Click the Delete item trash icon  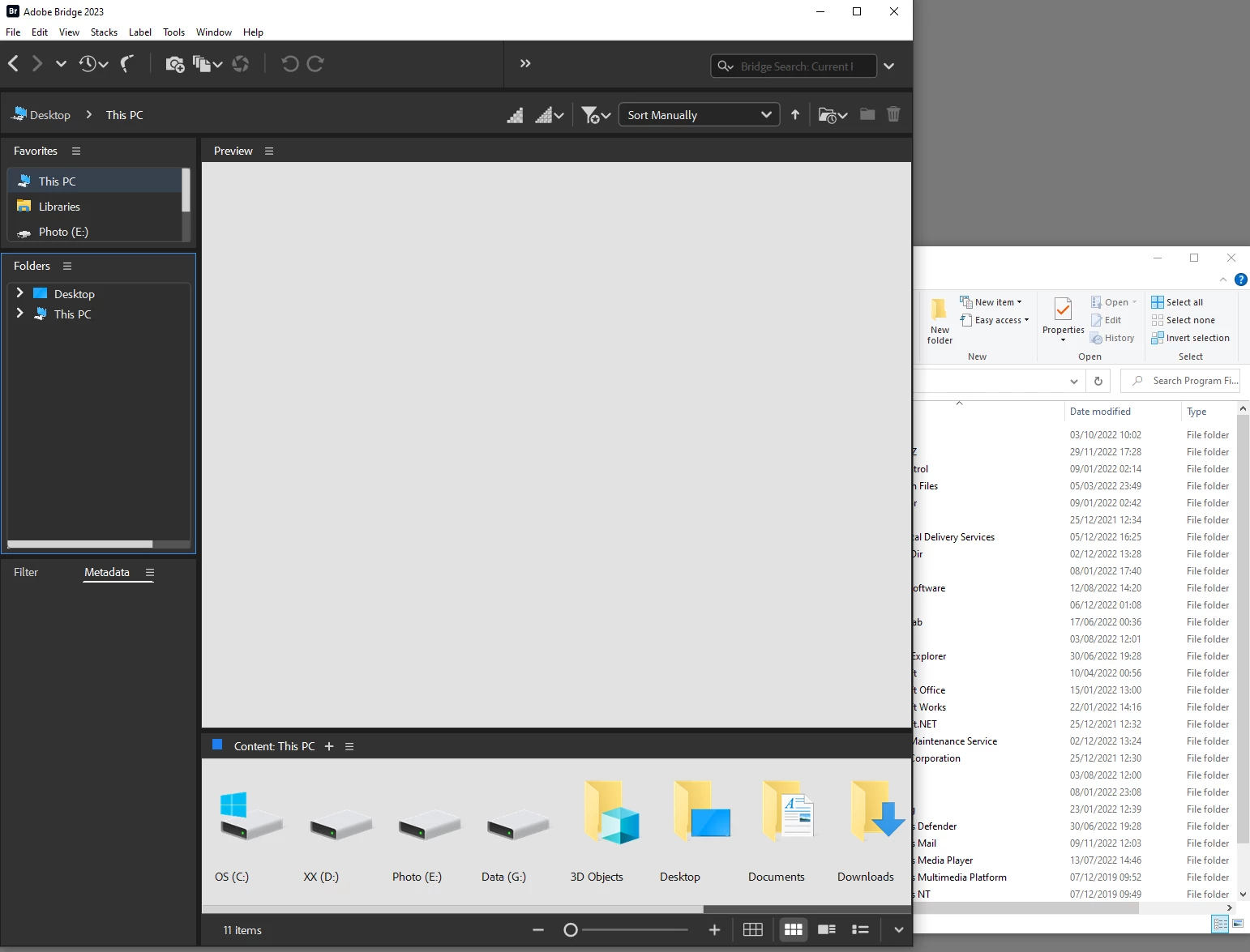click(x=893, y=114)
